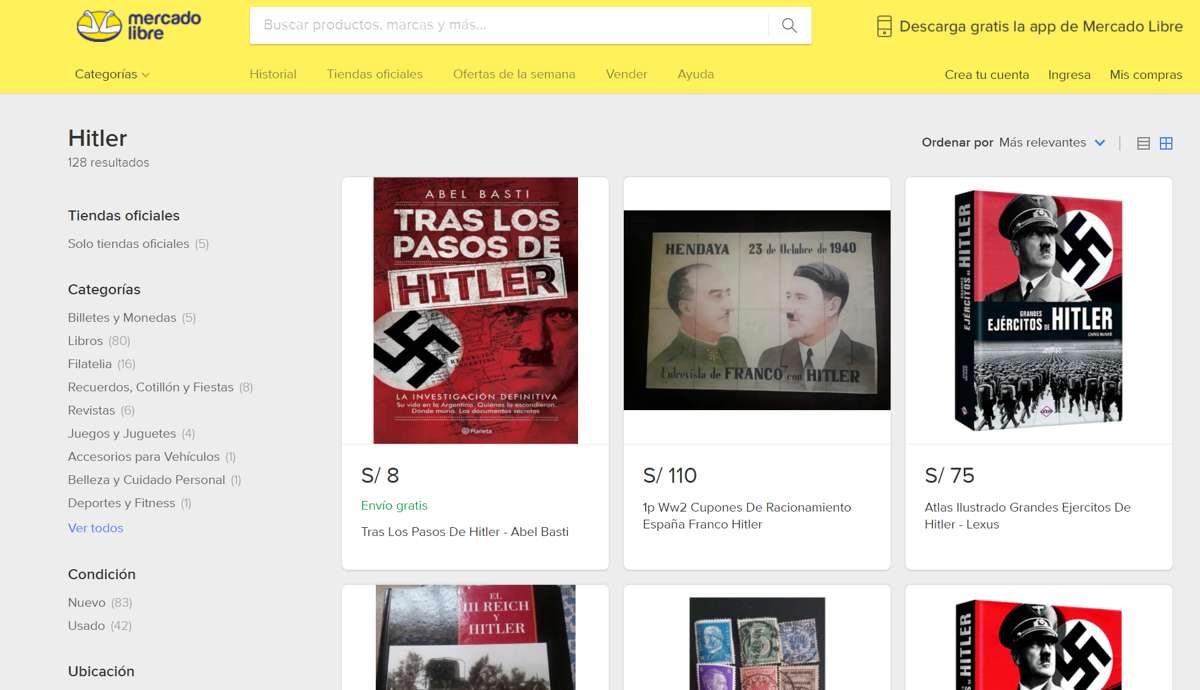Click the search magnifier icon
The image size is (1200, 690).
point(790,26)
